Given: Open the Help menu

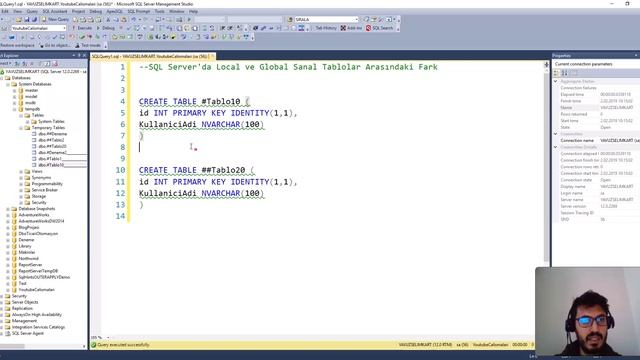Looking at the screenshot, I should pos(193,11).
